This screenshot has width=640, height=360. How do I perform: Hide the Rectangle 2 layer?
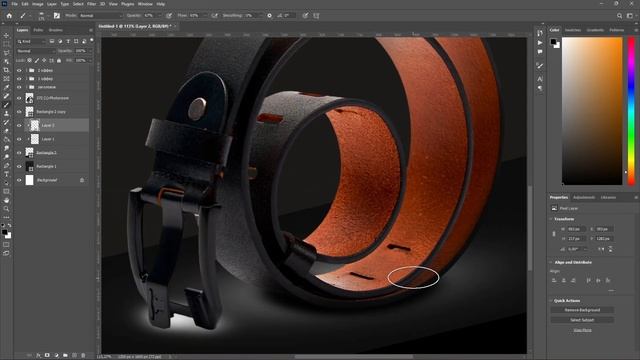19,153
